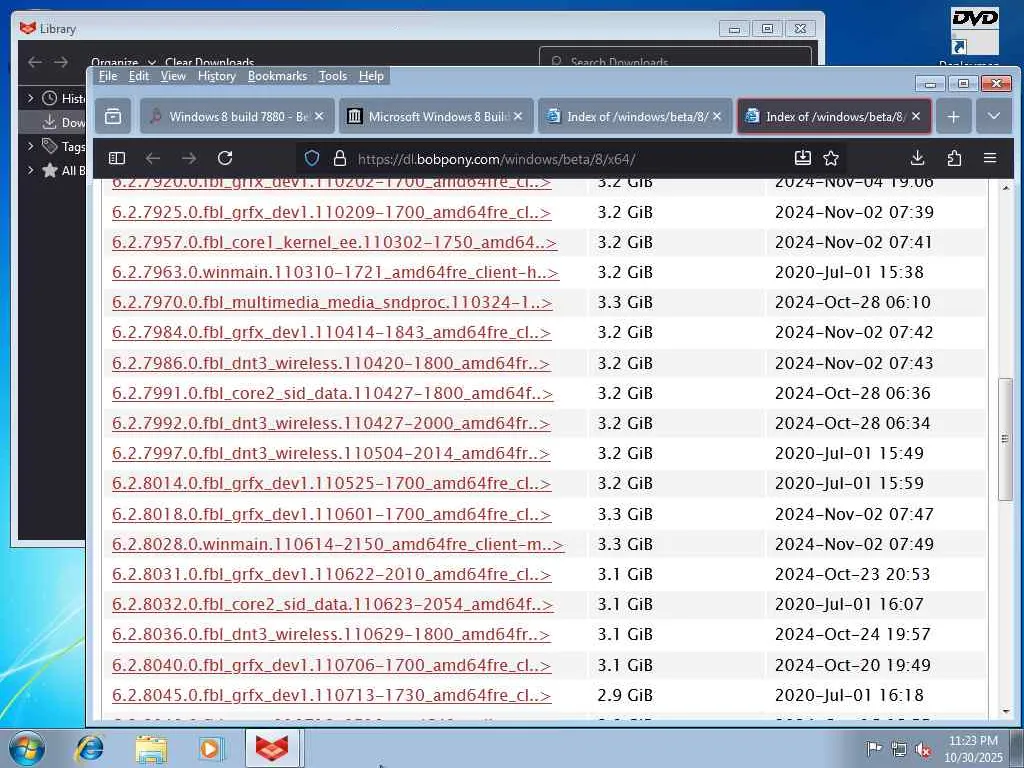
Task: Save page to Pocket icon in address bar
Action: click(803, 157)
